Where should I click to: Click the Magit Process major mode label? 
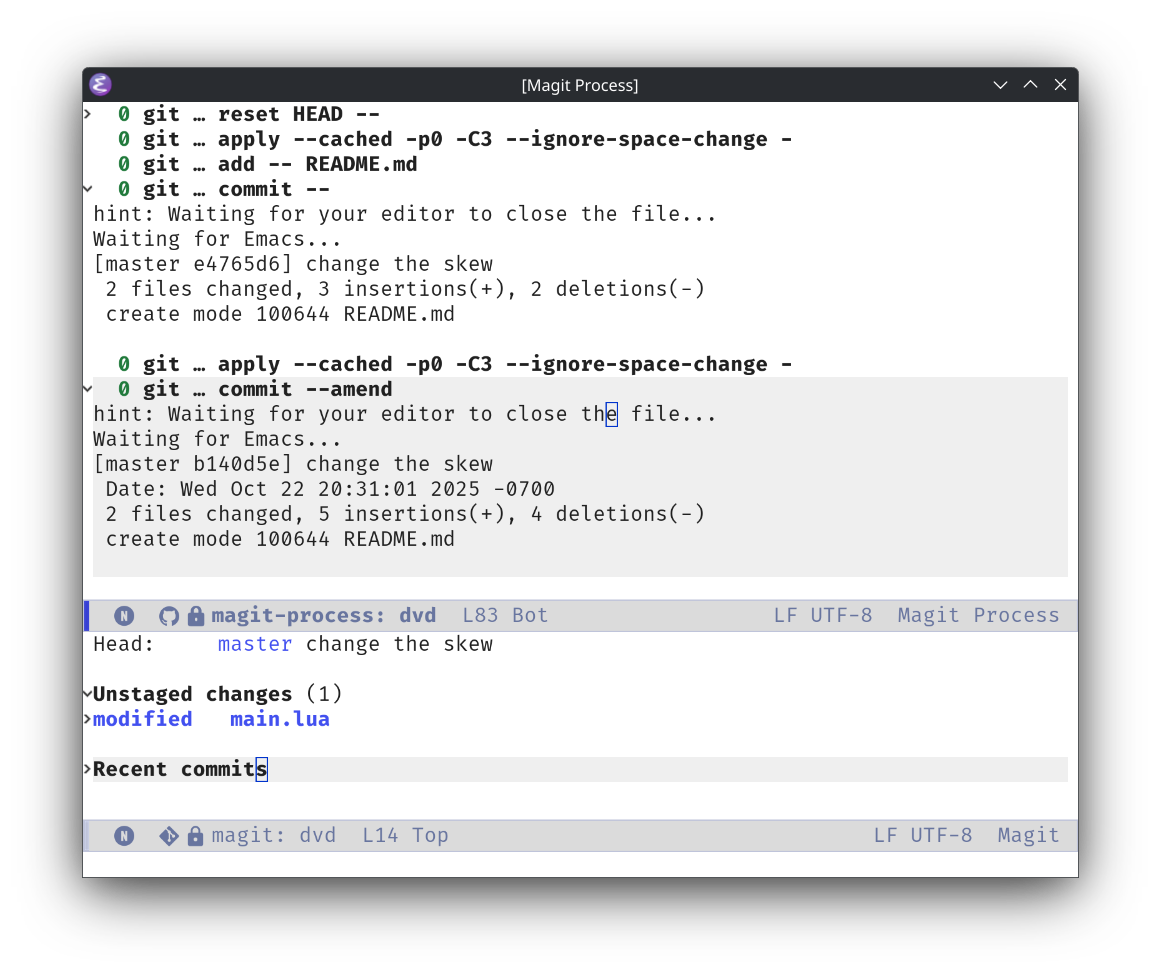click(978, 615)
